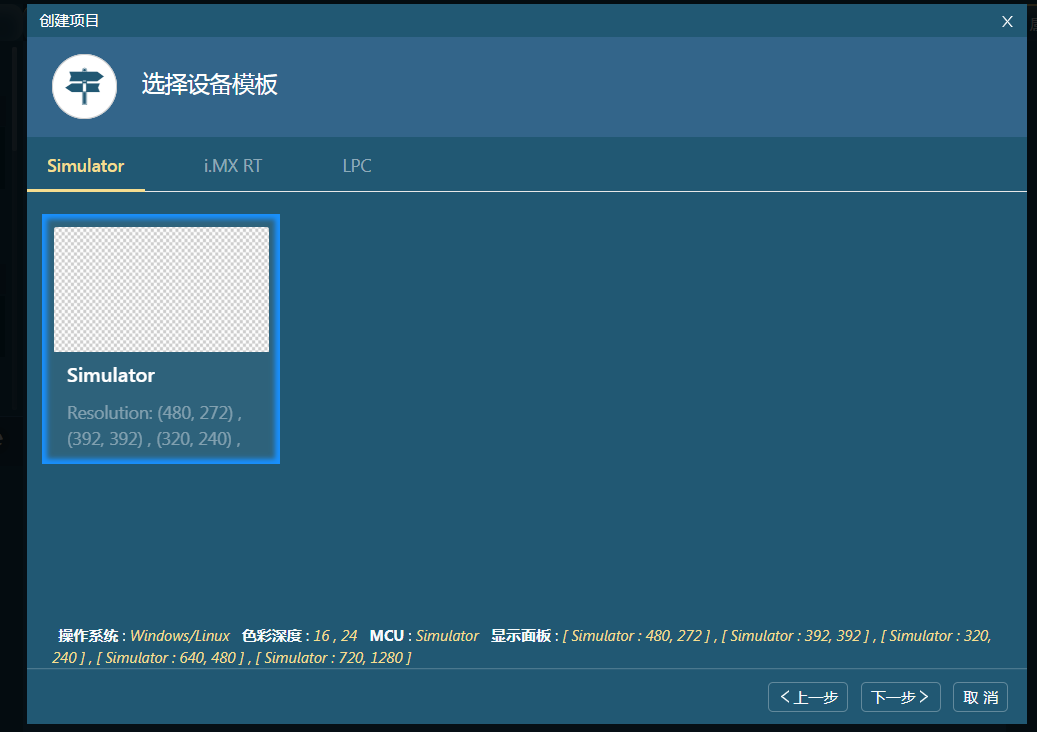Image resolution: width=1037 pixels, height=732 pixels.
Task: Click the [Simulator : 640, 480] panel entry
Action: pyautogui.click(x=171, y=658)
